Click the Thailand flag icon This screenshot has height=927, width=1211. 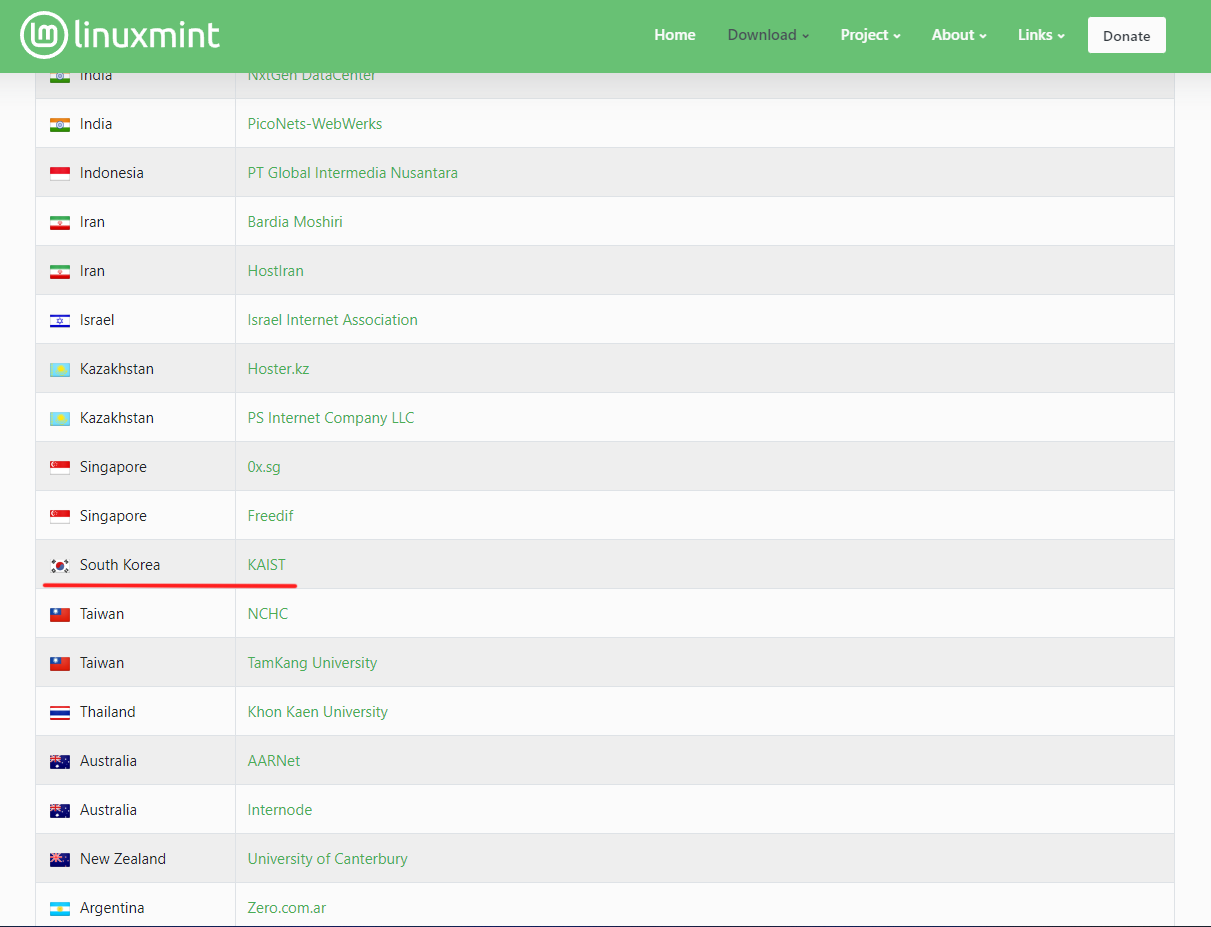[x=60, y=713]
